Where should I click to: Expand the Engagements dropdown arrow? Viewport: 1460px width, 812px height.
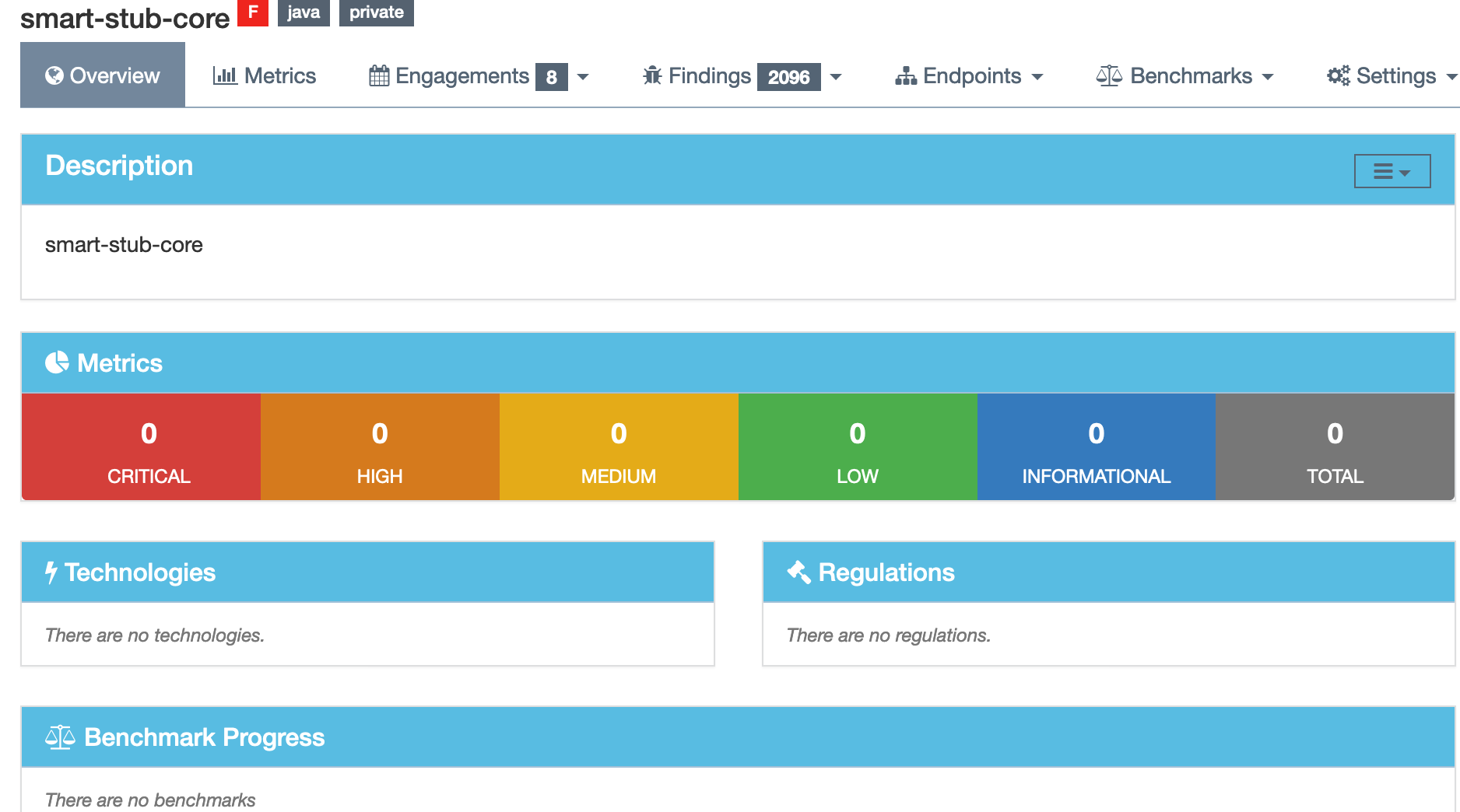(x=584, y=77)
